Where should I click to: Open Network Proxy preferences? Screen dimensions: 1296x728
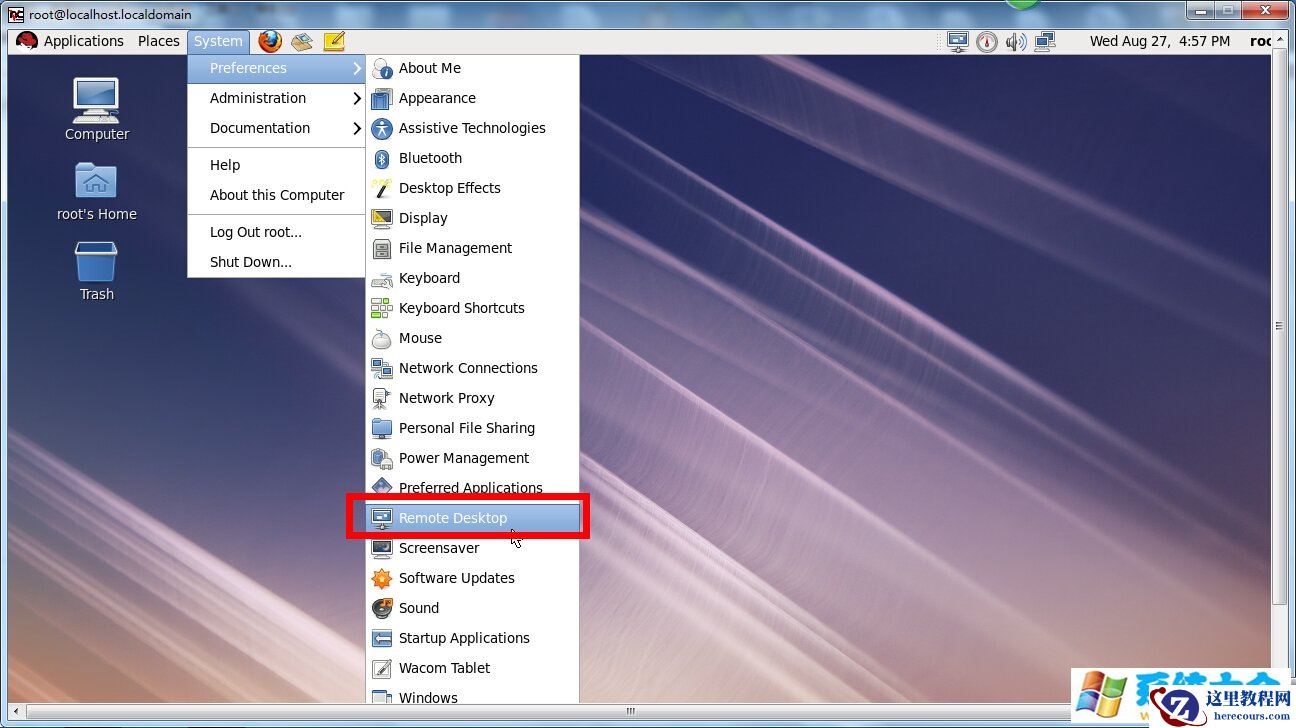pyautogui.click(x=473, y=398)
